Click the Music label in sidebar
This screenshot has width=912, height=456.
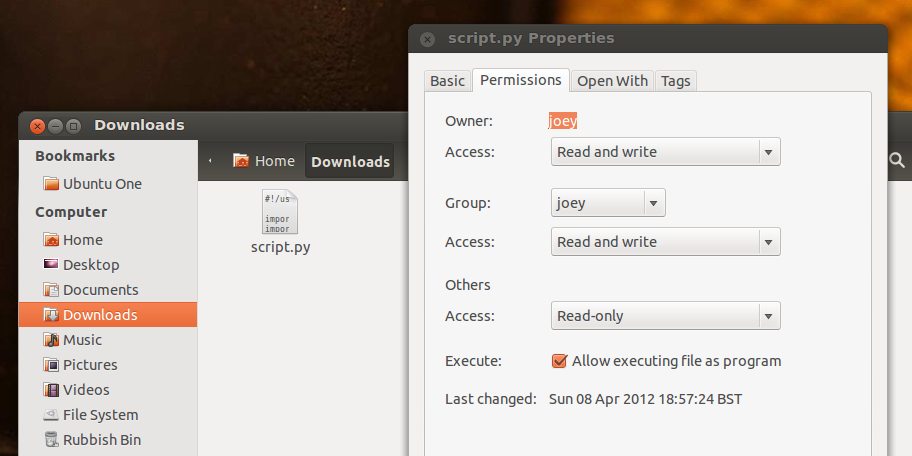(x=83, y=340)
